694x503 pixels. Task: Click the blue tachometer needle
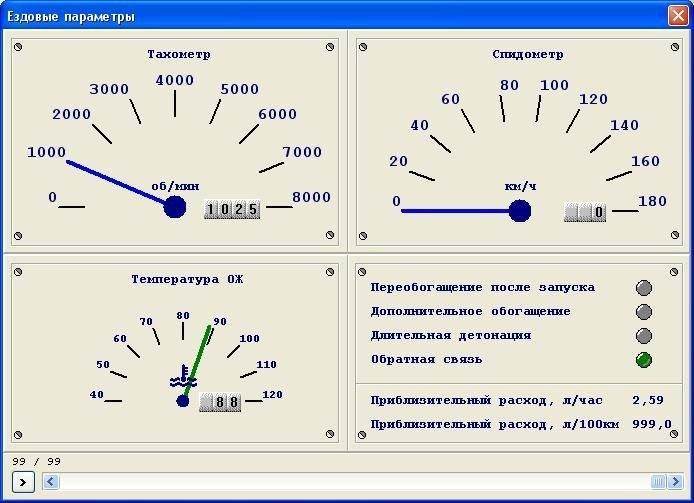115,181
